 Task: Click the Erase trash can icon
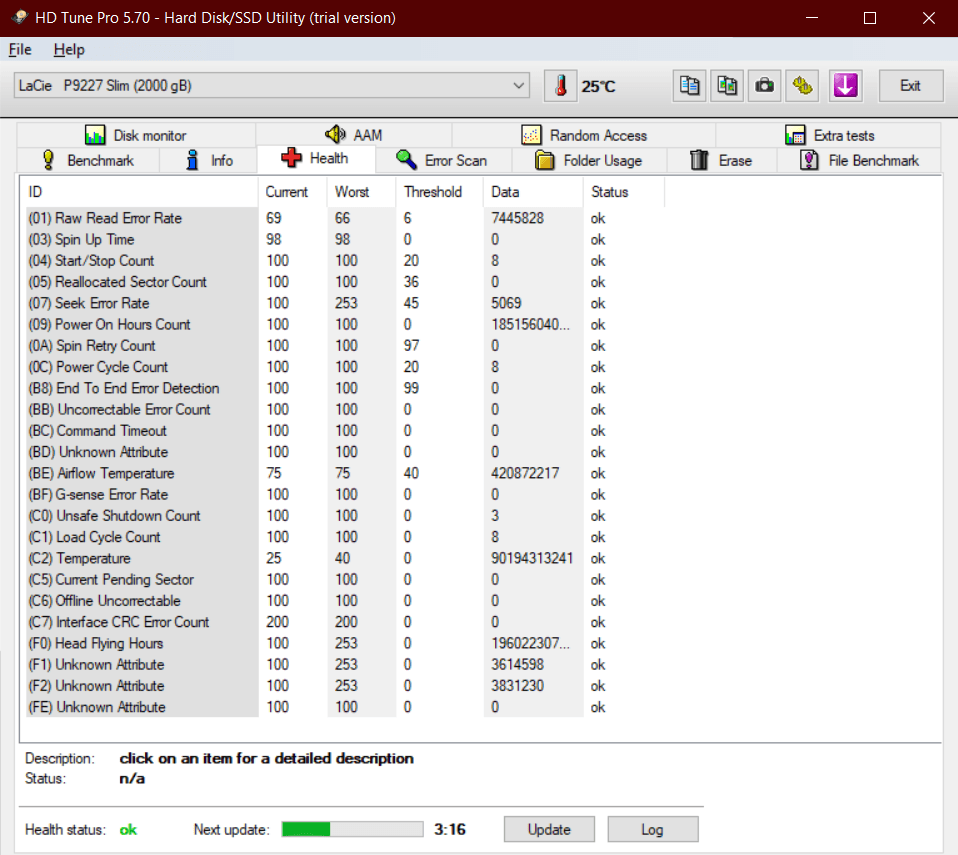699,160
